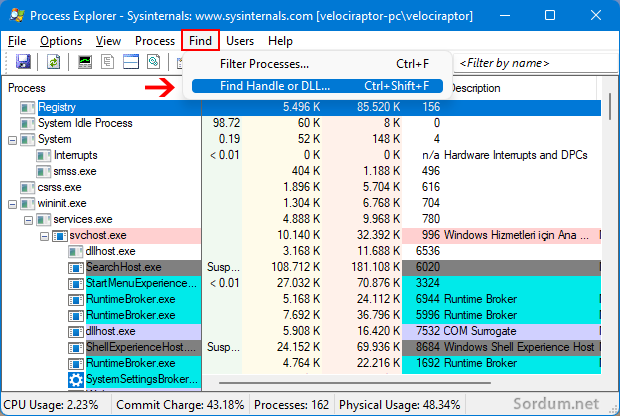The height and width of the screenshot is (416, 620).
Task: Click the services.exe process icon
Action: point(43,219)
